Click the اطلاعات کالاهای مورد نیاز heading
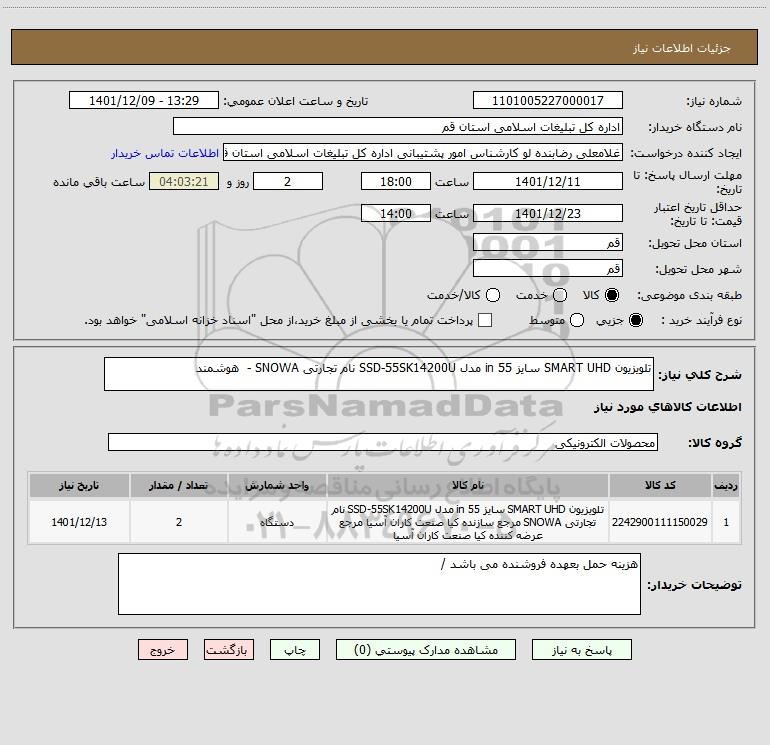Viewport: 770px width, 745px height. (x=668, y=407)
